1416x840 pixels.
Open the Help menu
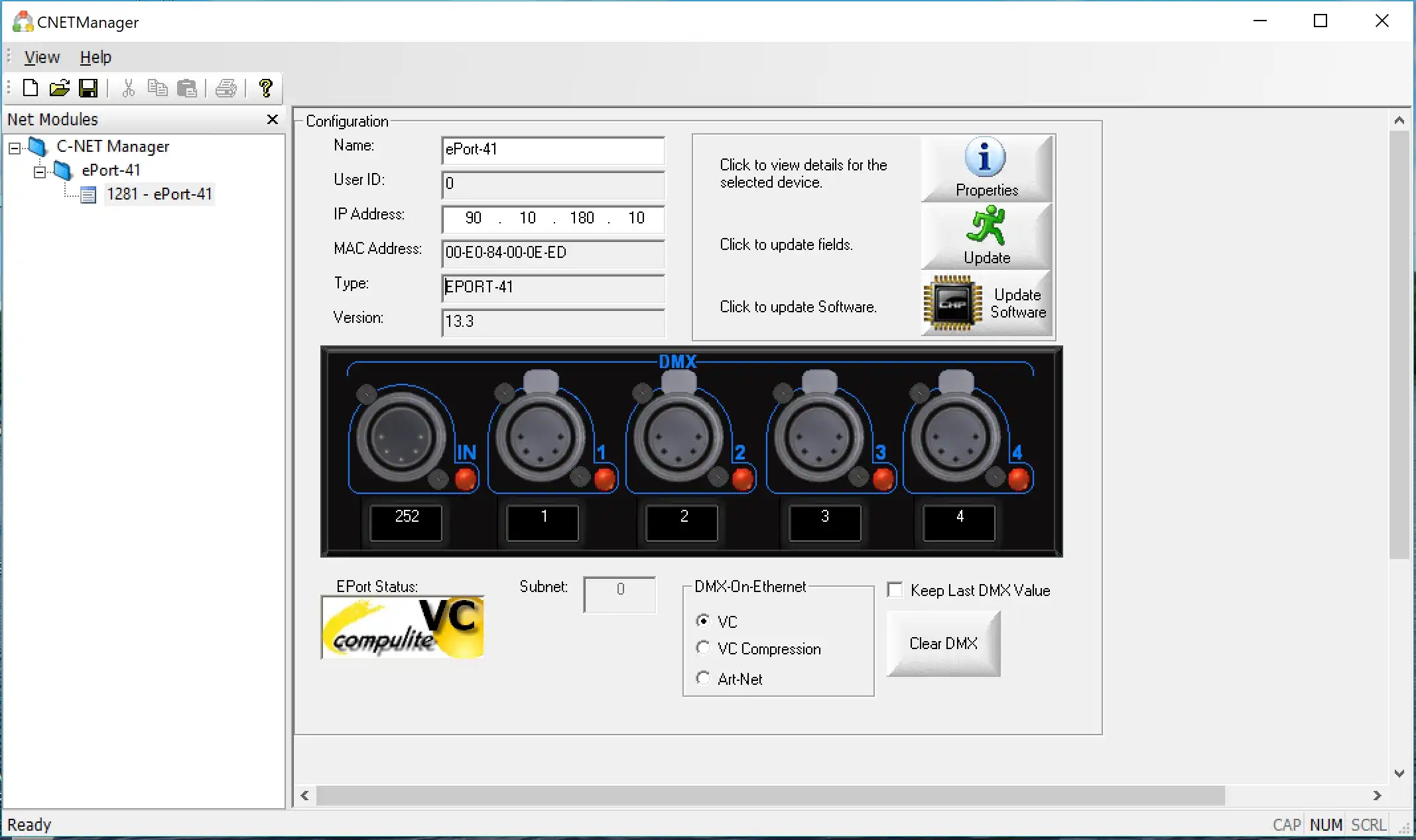point(96,57)
